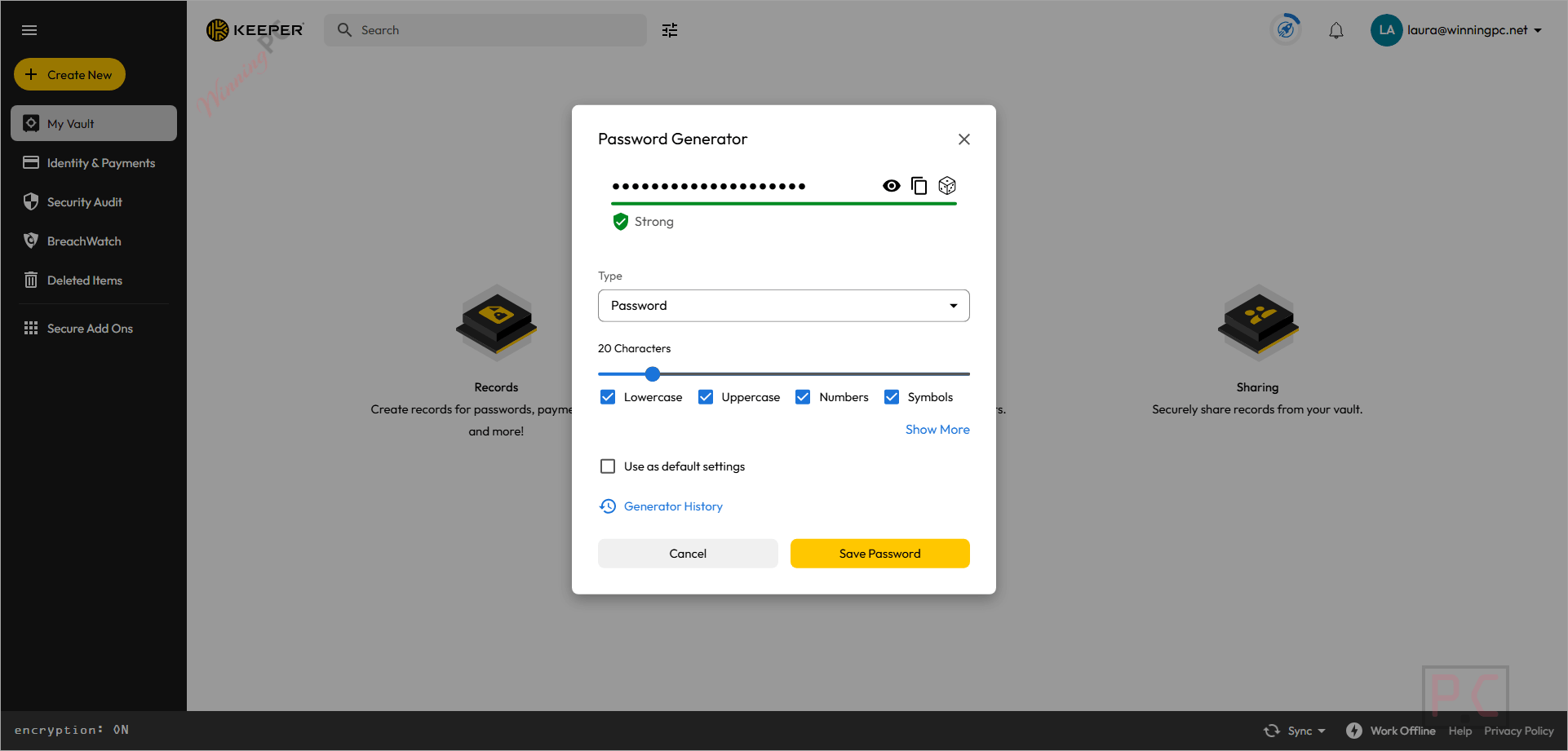Click the Work Offline lightning icon

pos(1354,731)
